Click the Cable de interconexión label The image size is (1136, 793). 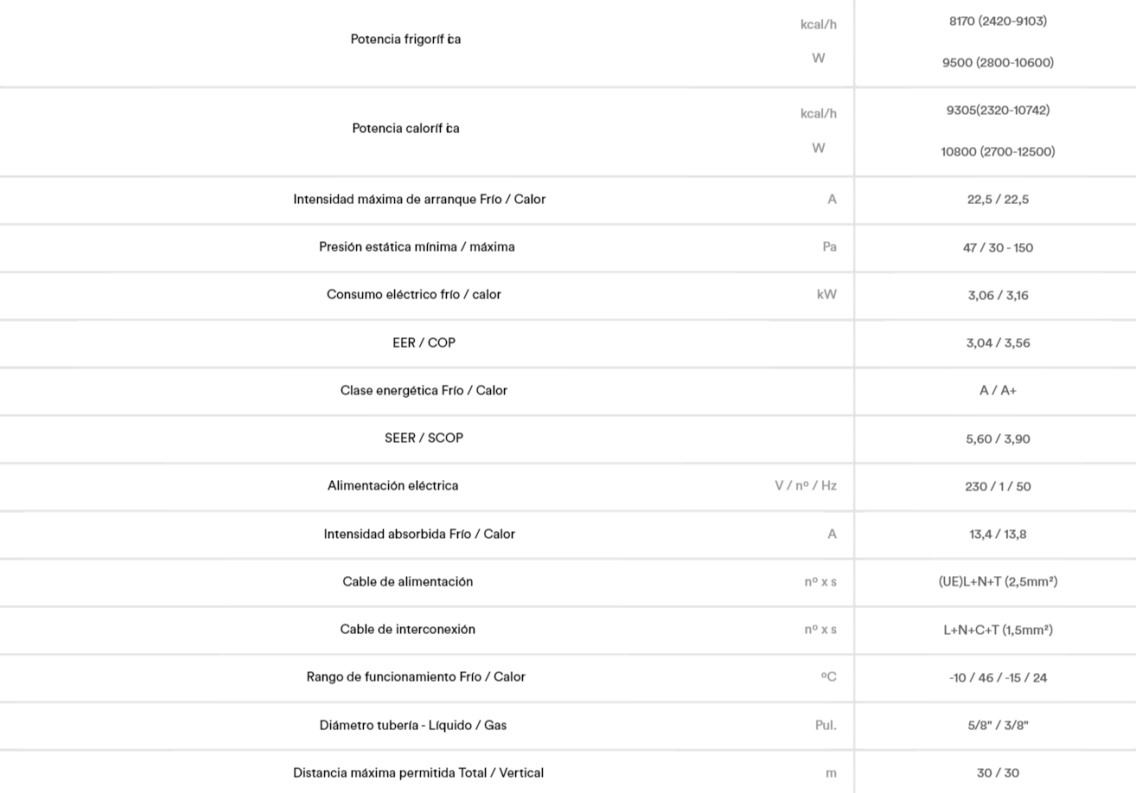click(408, 629)
